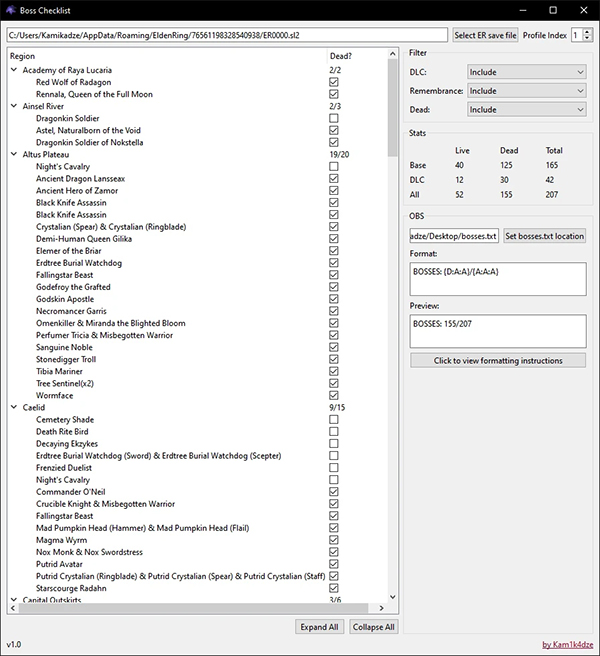Decrease Profile Index with the down arrow

(x=587, y=38)
